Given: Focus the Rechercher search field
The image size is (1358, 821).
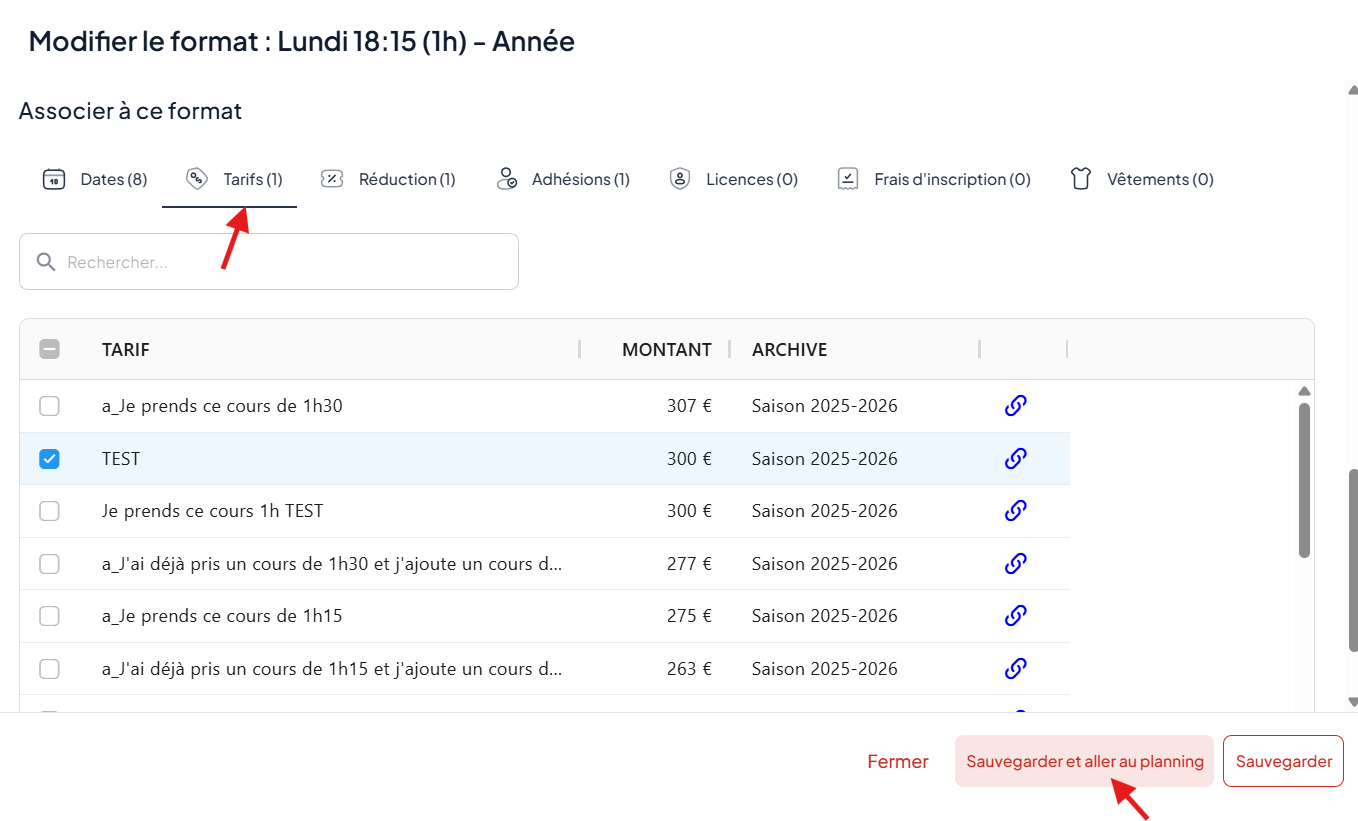Looking at the screenshot, I should [280, 262].
